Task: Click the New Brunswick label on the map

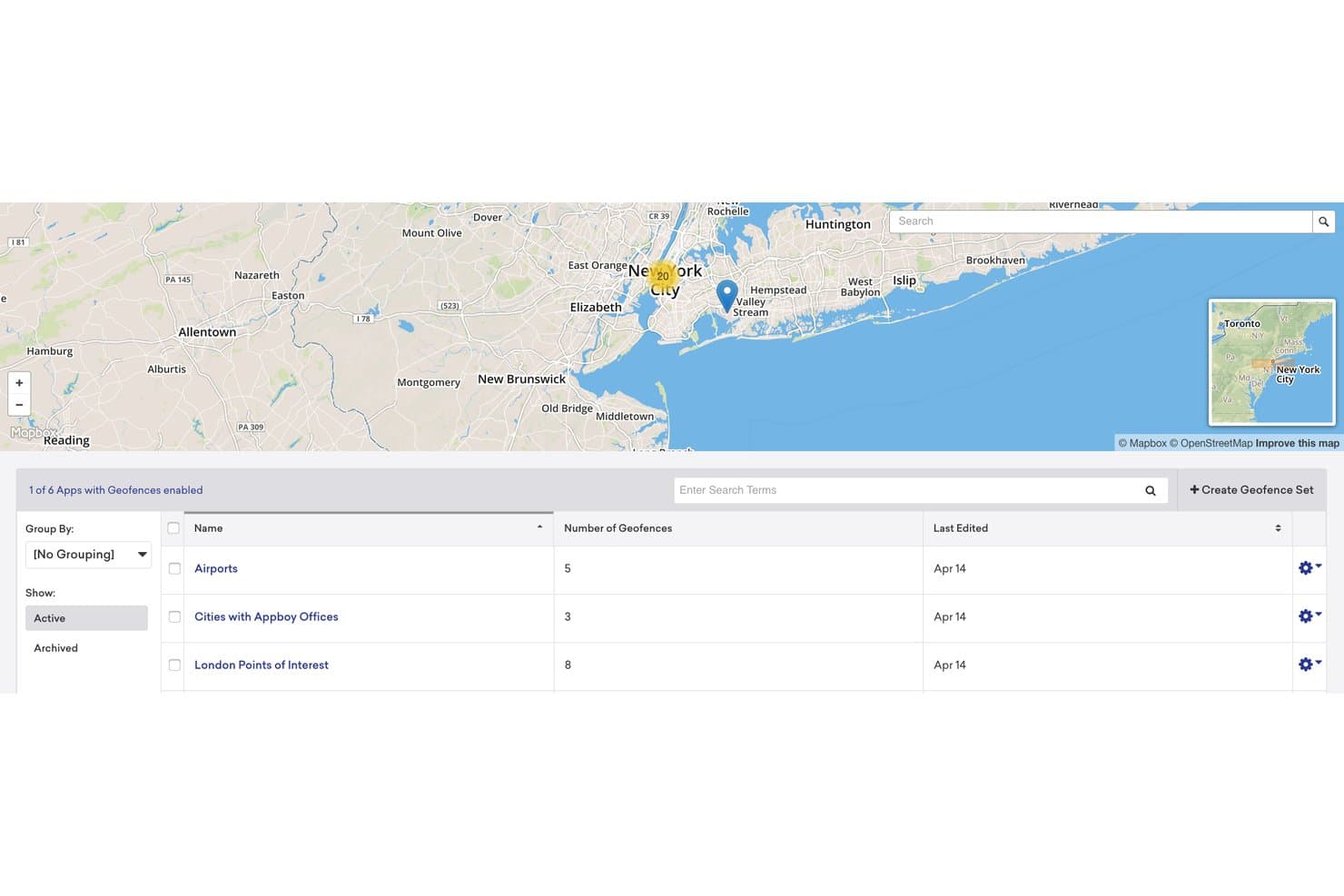Action: tap(521, 379)
